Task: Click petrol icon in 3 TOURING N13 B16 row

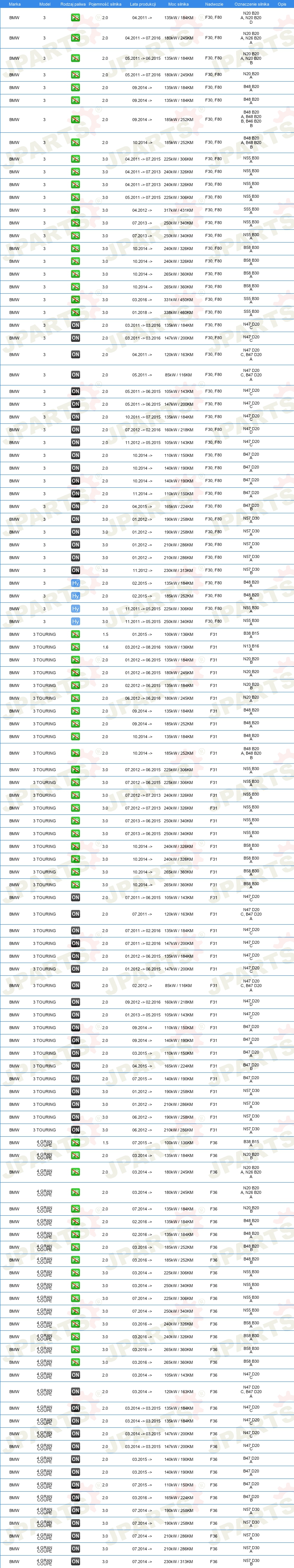Action: 76,647
